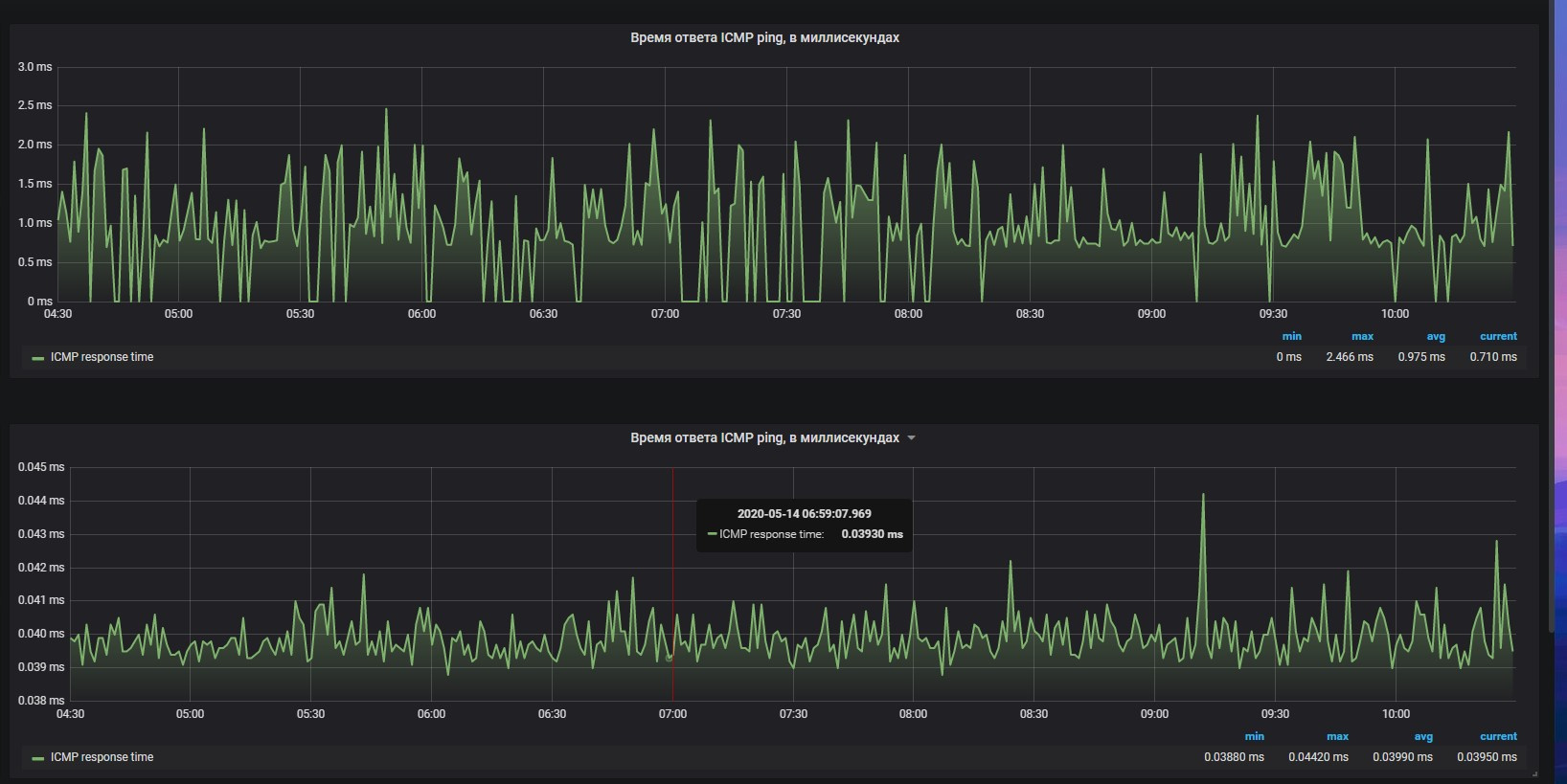
Task: Click the 0.03880 ms min value
Action: (1234, 757)
